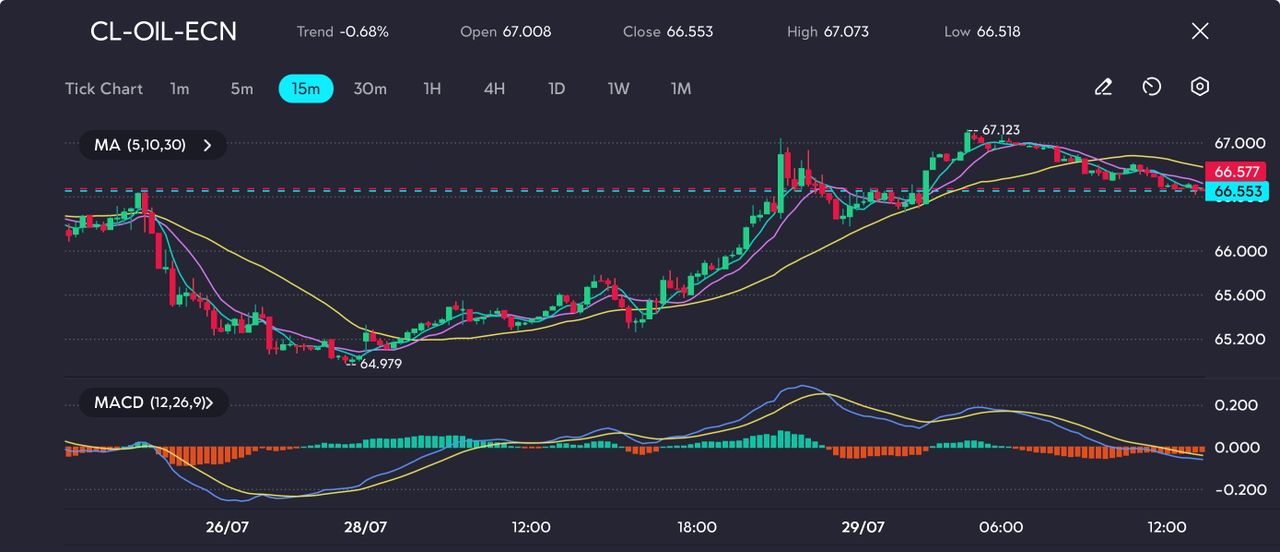The image size is (1280, 552).
Task: Select the 1m timeframe
Action: [x=179, y=89]
